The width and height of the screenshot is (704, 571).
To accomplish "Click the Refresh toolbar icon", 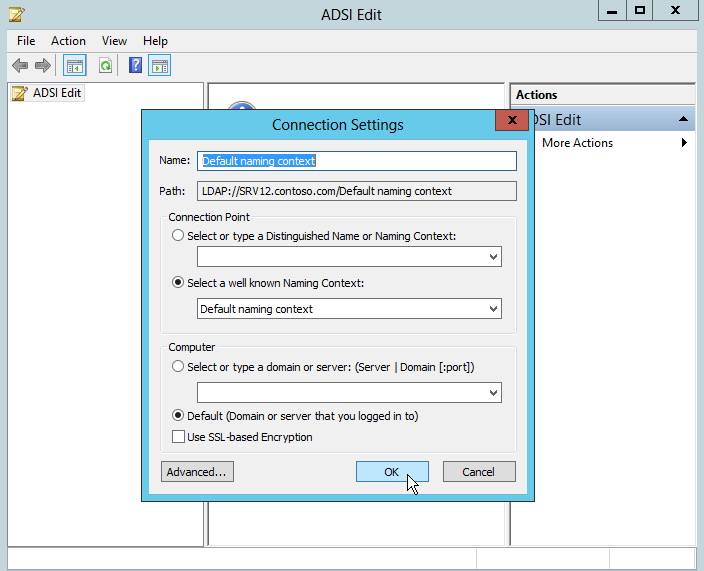I will 106,66.
